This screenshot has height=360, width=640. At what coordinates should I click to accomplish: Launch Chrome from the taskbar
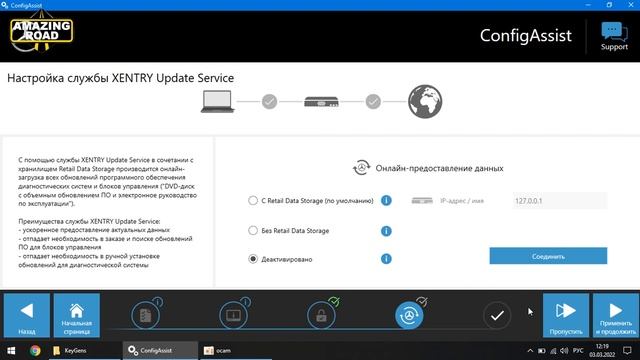pos(35,351)
